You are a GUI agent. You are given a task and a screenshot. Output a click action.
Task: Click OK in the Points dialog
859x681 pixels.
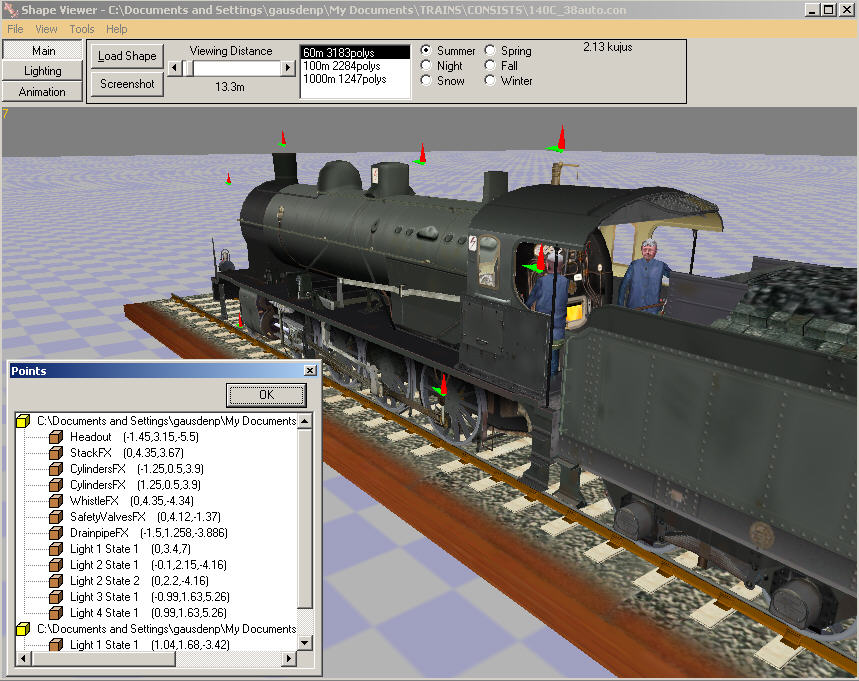pos(265,394)
